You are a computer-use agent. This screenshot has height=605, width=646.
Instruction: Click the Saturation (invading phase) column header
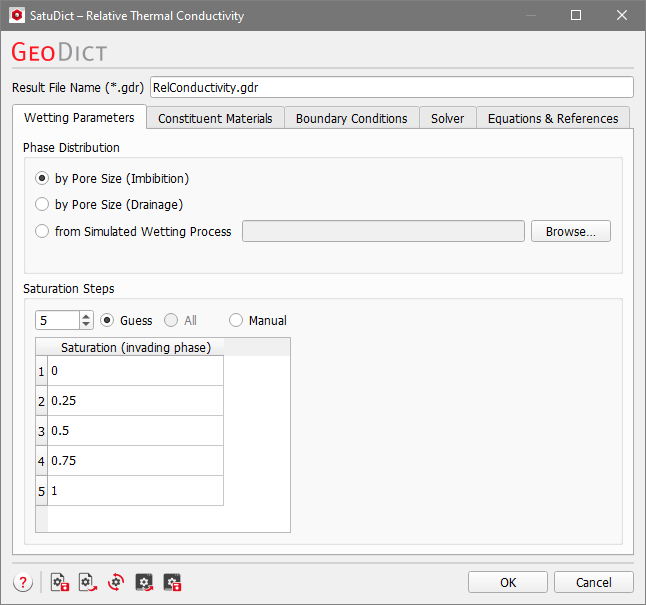136,347
